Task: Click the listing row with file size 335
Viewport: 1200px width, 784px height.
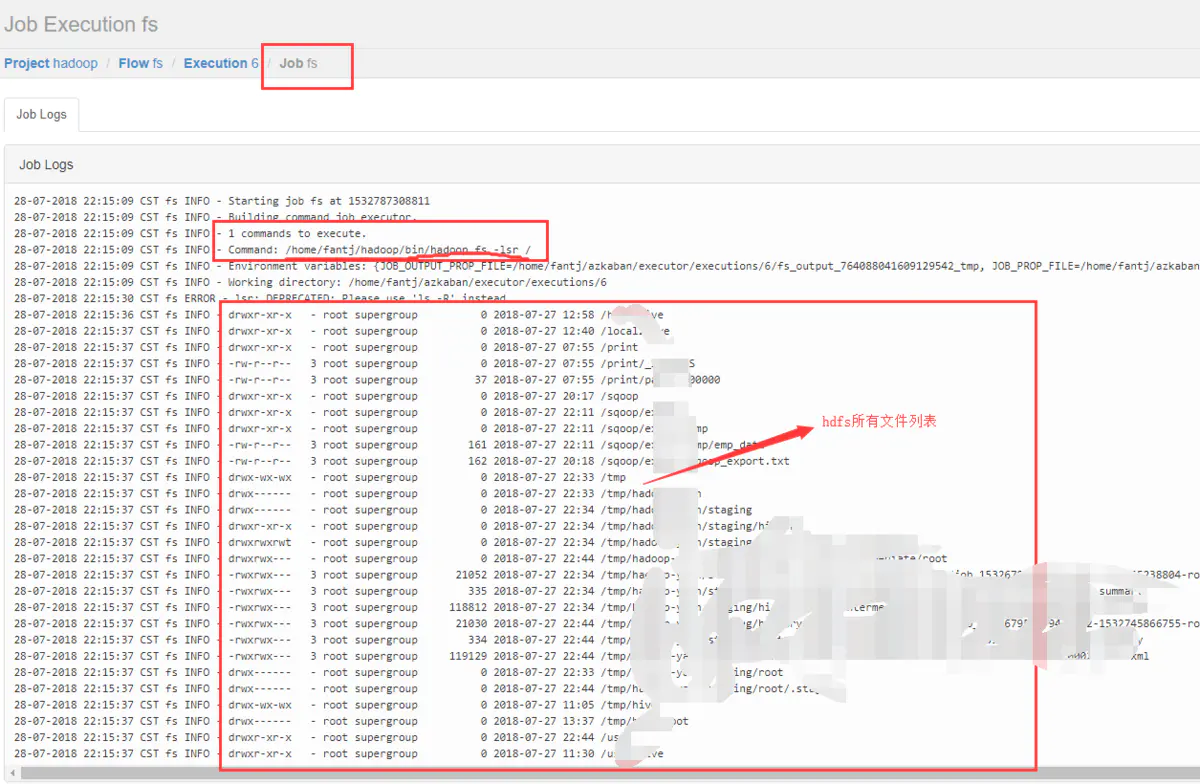Action: pyautogui.click(x=577, y=591)
